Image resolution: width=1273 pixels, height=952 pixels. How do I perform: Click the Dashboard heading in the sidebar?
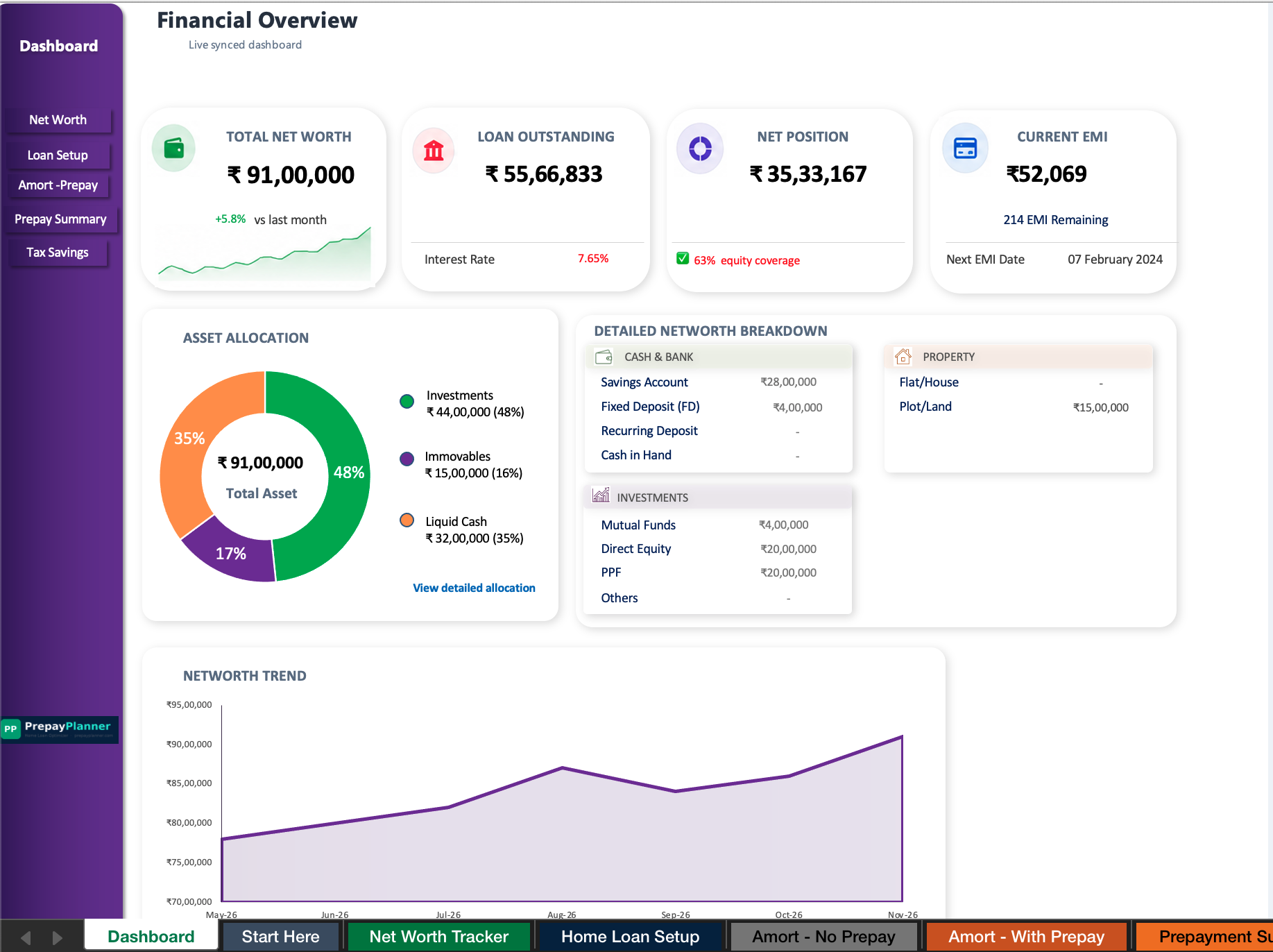pos(59,46)
